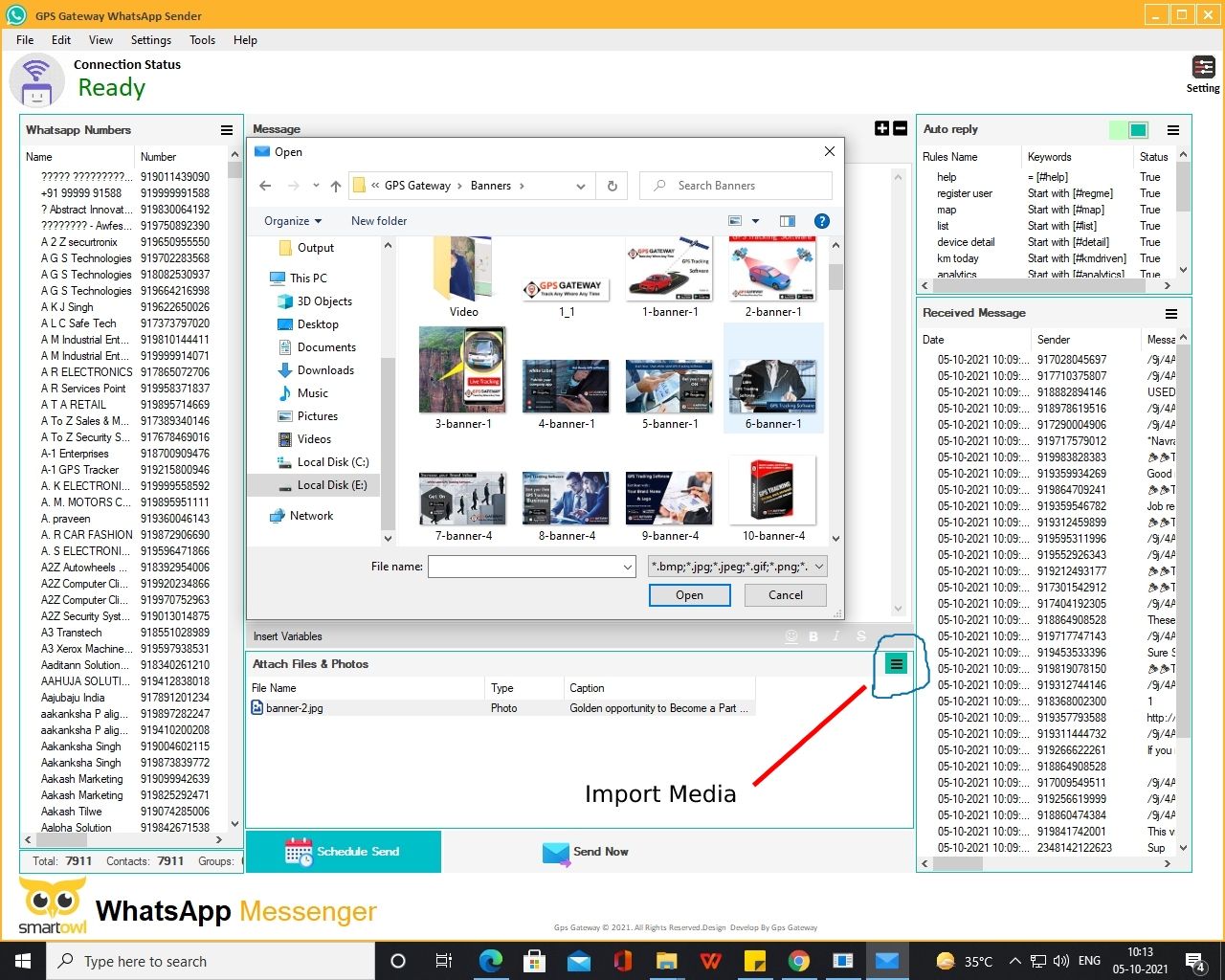Click the help icon in Open dialog
The width and height of the screenshot is (1225, 980).
(821, 221)
